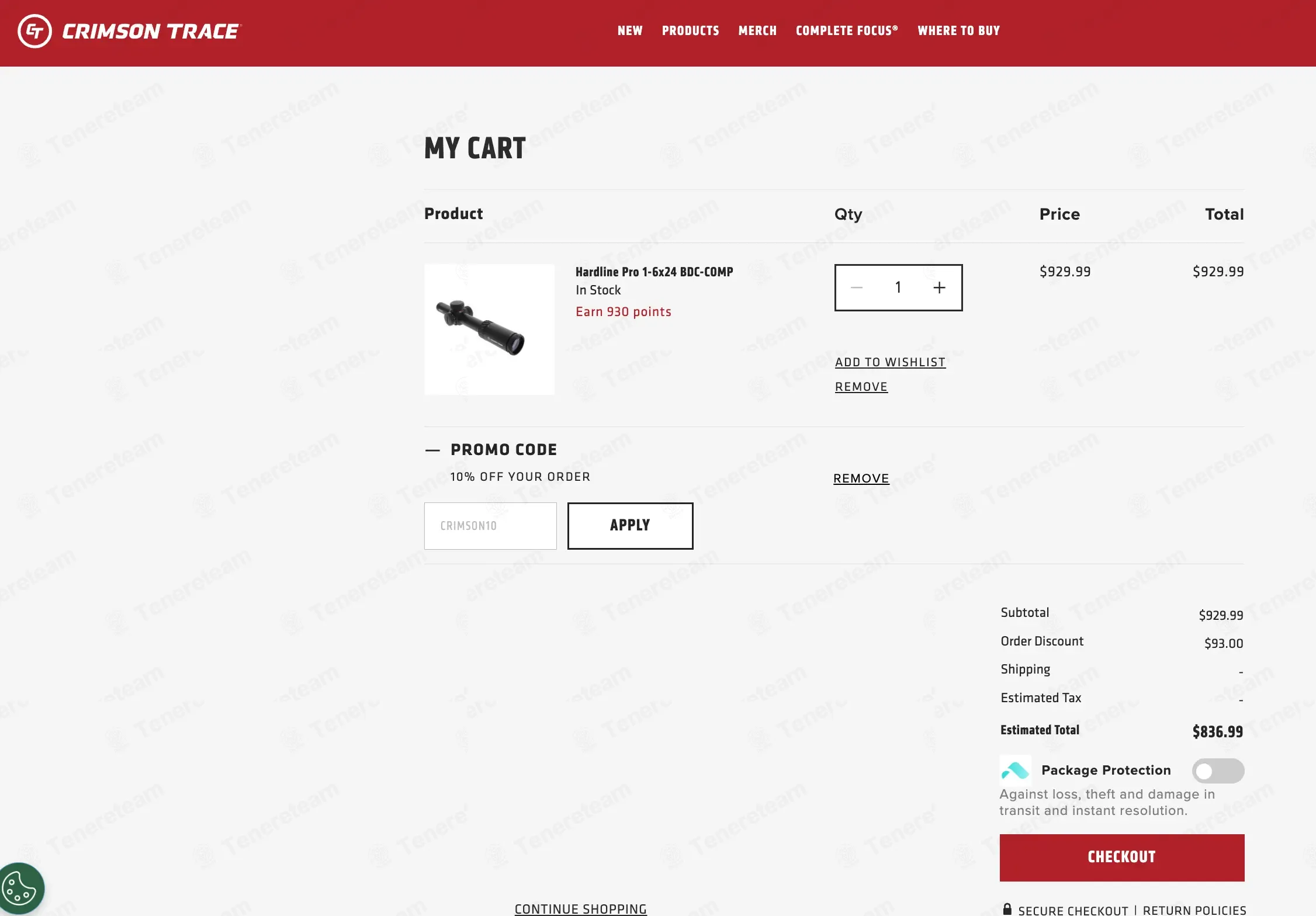The width and height of the screenshot is (1316, 916).
Task: Open the Return Policies link
Action: pyautogui.click(x=1194, y=910)
